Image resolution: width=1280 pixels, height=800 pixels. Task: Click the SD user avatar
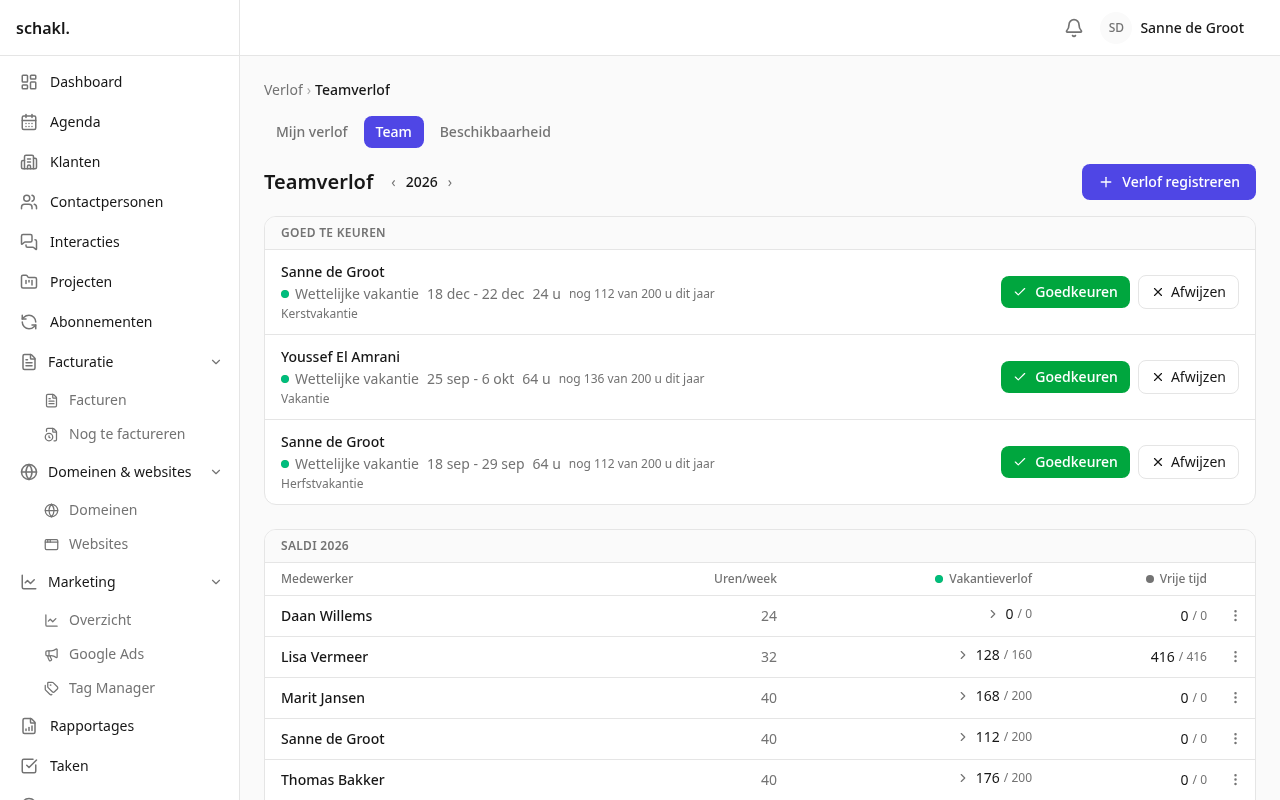[1116, 28]
